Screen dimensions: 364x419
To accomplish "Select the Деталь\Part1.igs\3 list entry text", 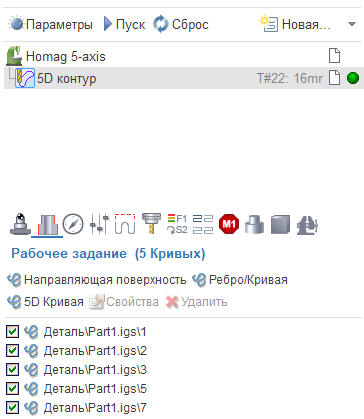I will click(95, 370).
